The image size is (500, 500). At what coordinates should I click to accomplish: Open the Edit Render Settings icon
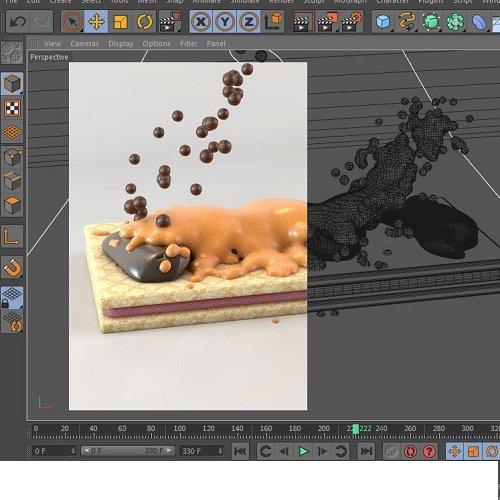(x=352, y=22)
